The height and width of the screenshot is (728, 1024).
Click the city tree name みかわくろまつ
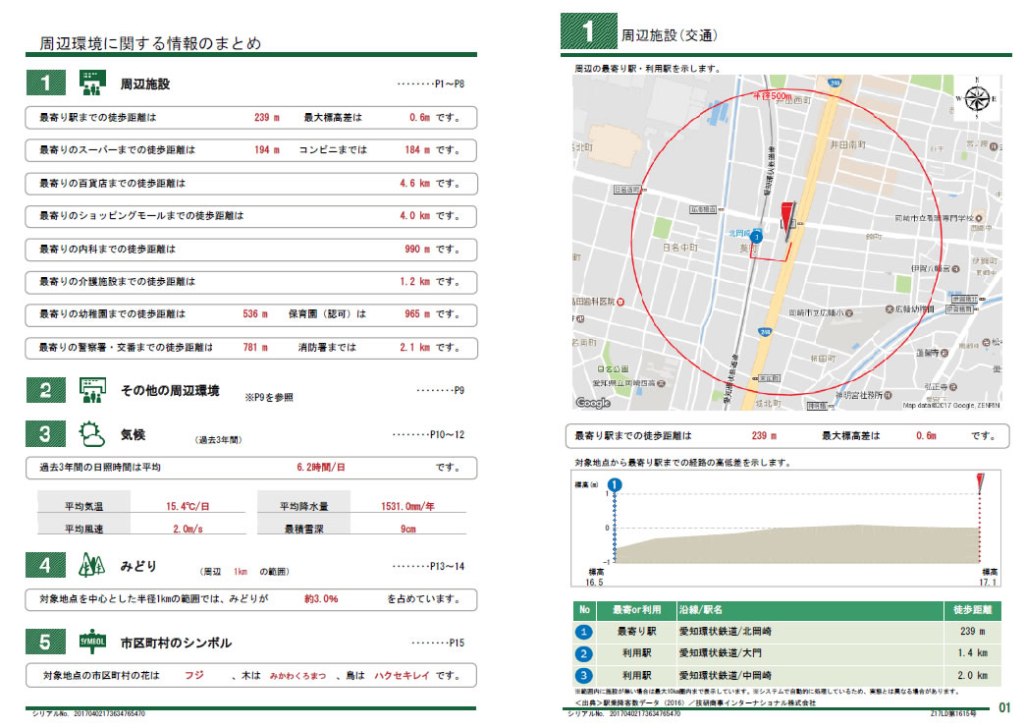pyautogui.click(x=298, y=675)
